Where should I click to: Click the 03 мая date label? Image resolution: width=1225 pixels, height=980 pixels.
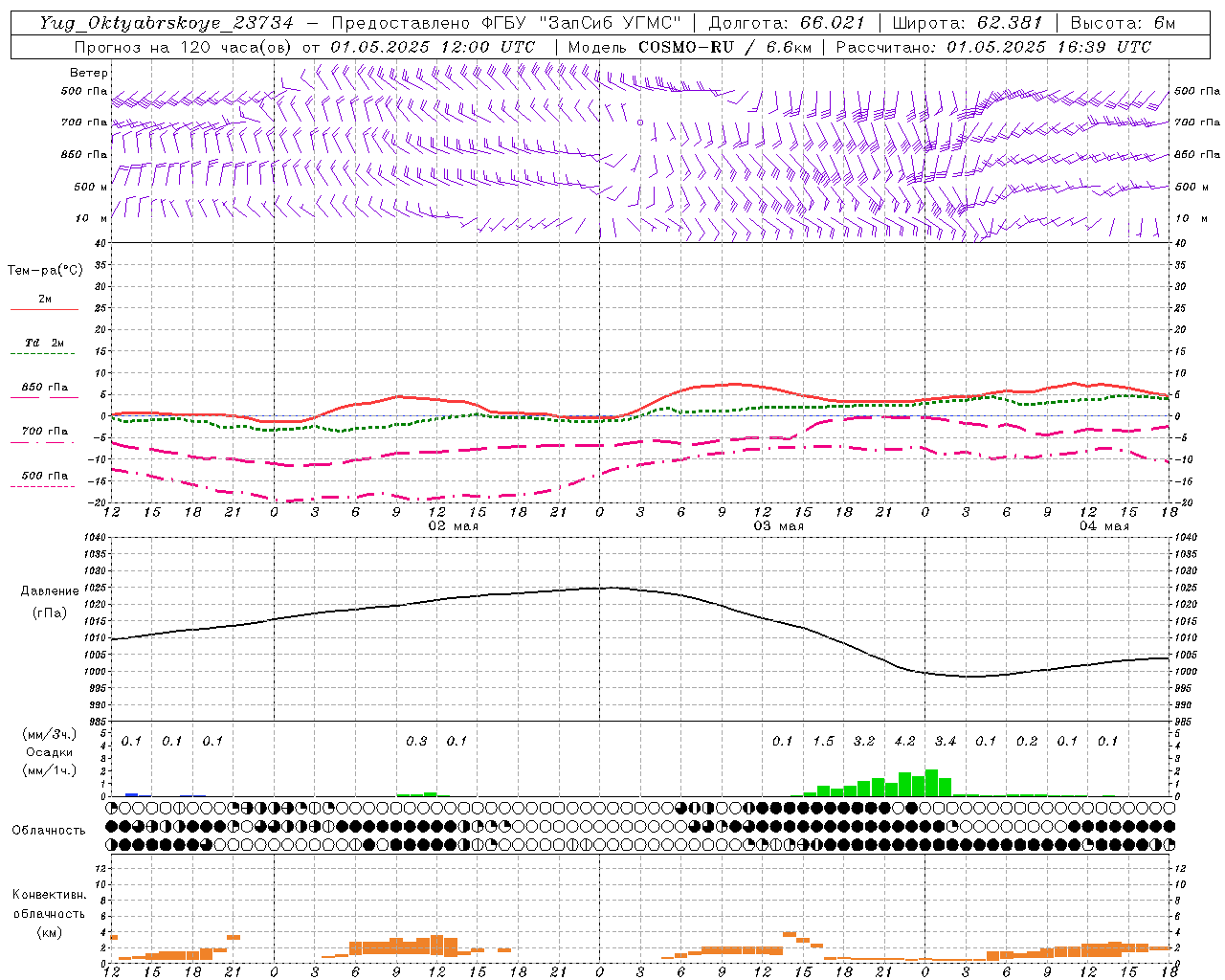tap(779, 526)
